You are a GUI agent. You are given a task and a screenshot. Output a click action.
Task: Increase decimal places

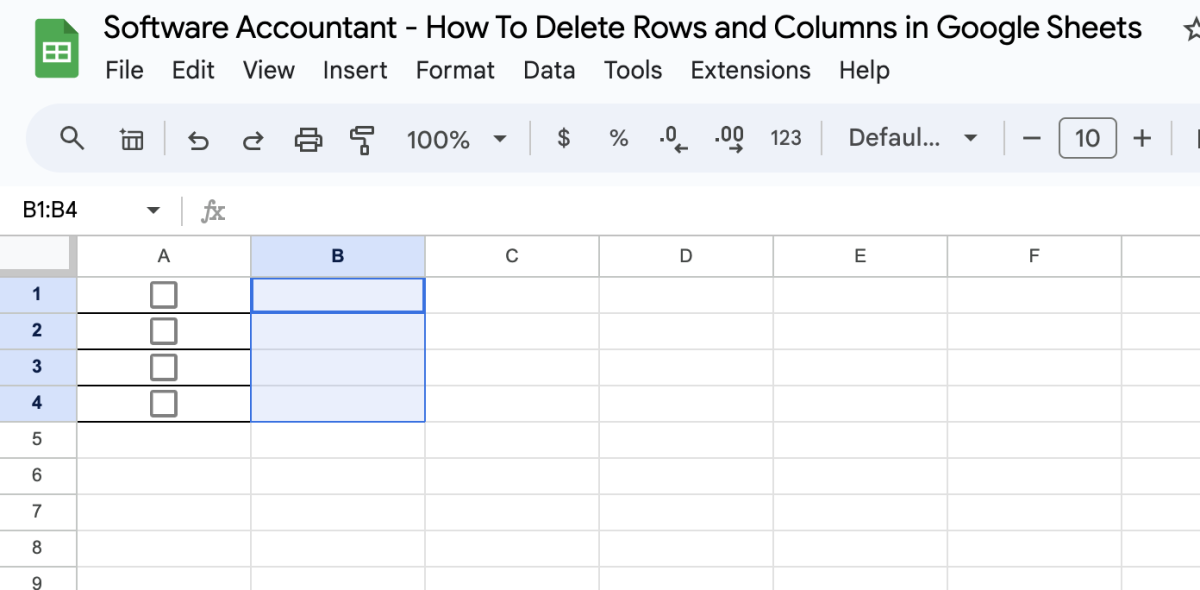pyautogui.click(x=730, y=139)
